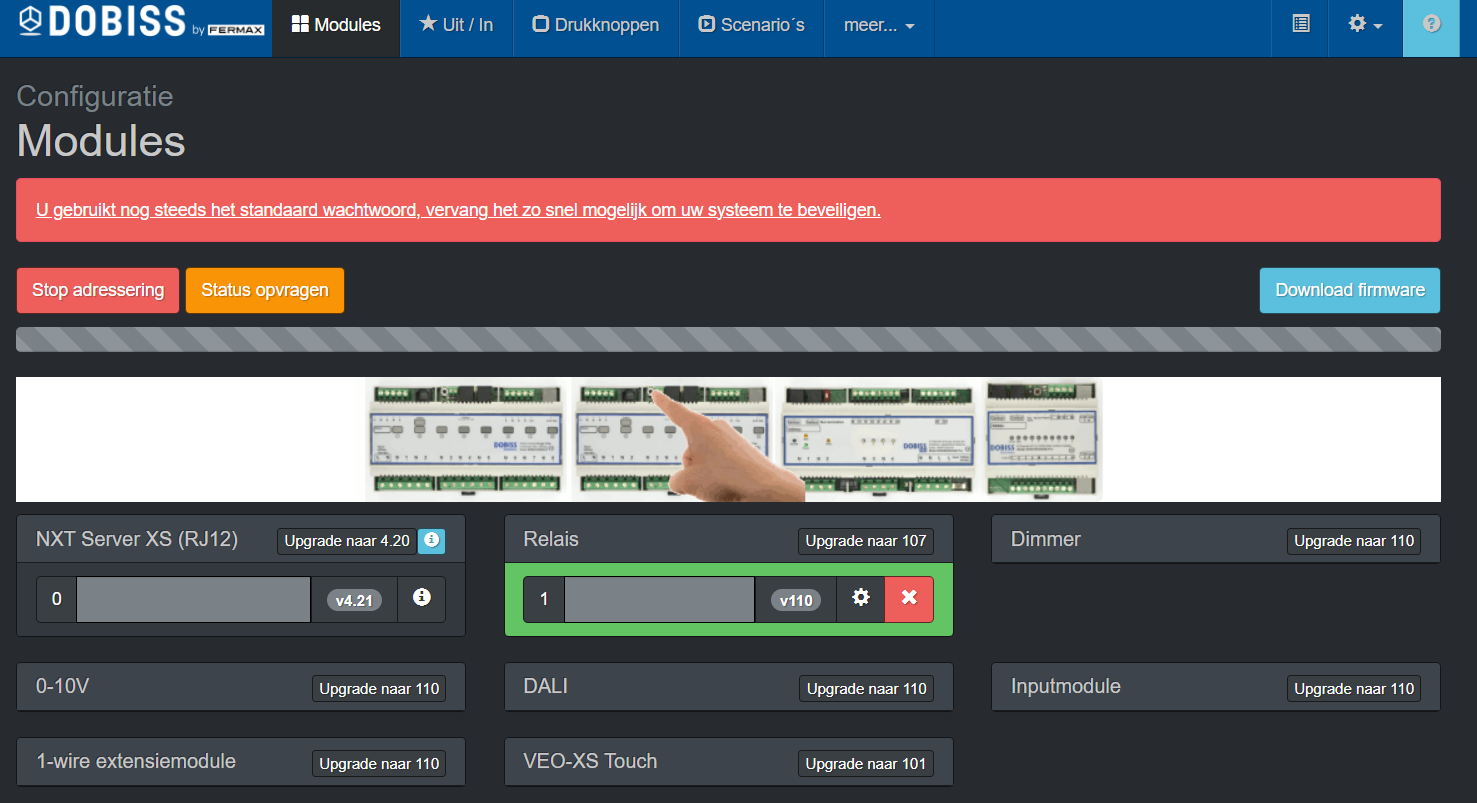Open settings gear for Relais module 1

pos(860,598)
